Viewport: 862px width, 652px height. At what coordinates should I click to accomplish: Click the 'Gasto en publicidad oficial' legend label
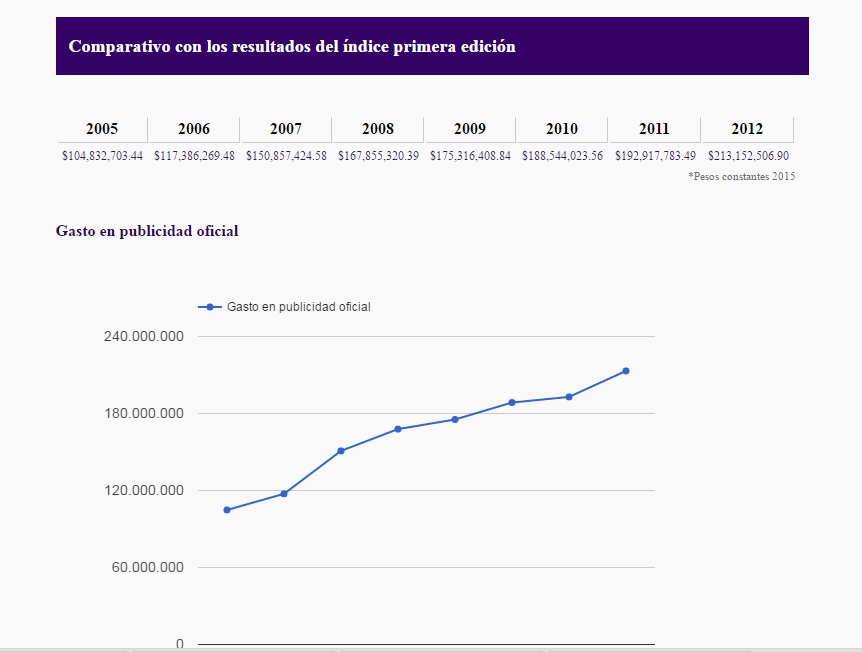[298, 307]
